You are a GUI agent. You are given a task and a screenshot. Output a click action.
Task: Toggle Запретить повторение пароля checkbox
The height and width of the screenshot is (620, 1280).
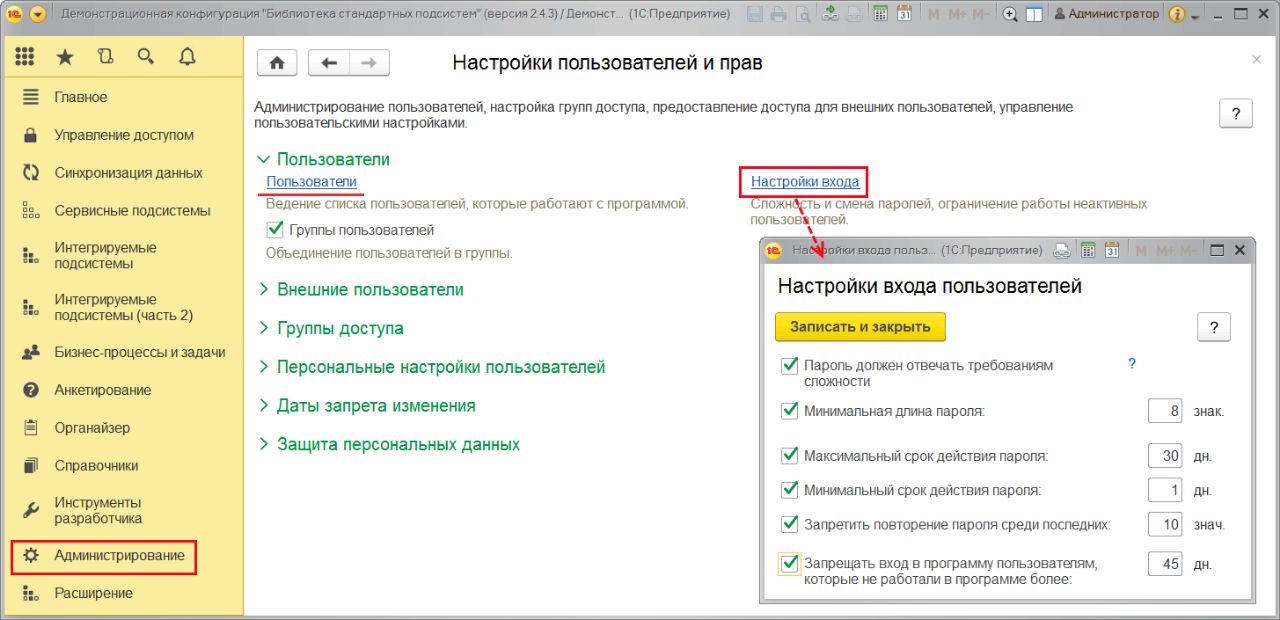point(790,524)
